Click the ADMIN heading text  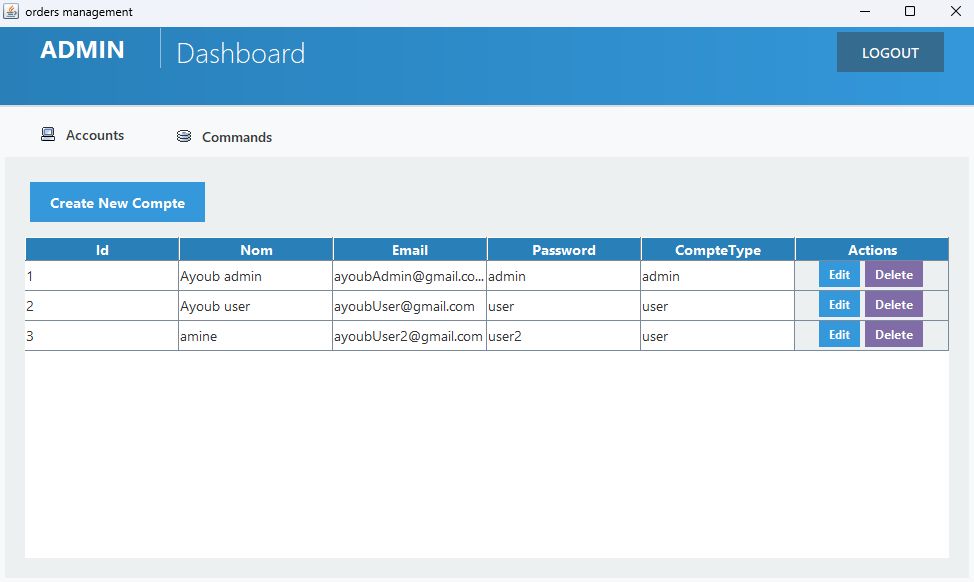[82, 50]
